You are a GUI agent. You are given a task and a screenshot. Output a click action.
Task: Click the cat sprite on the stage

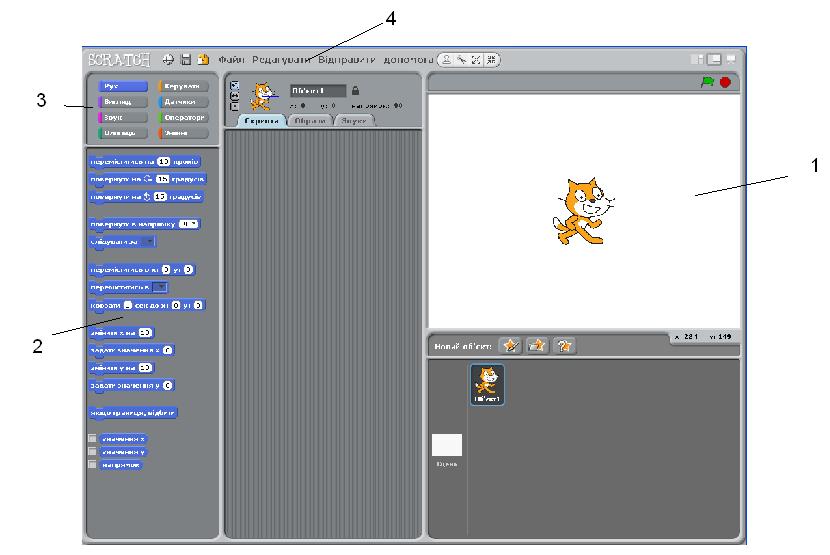click(582, 211)
